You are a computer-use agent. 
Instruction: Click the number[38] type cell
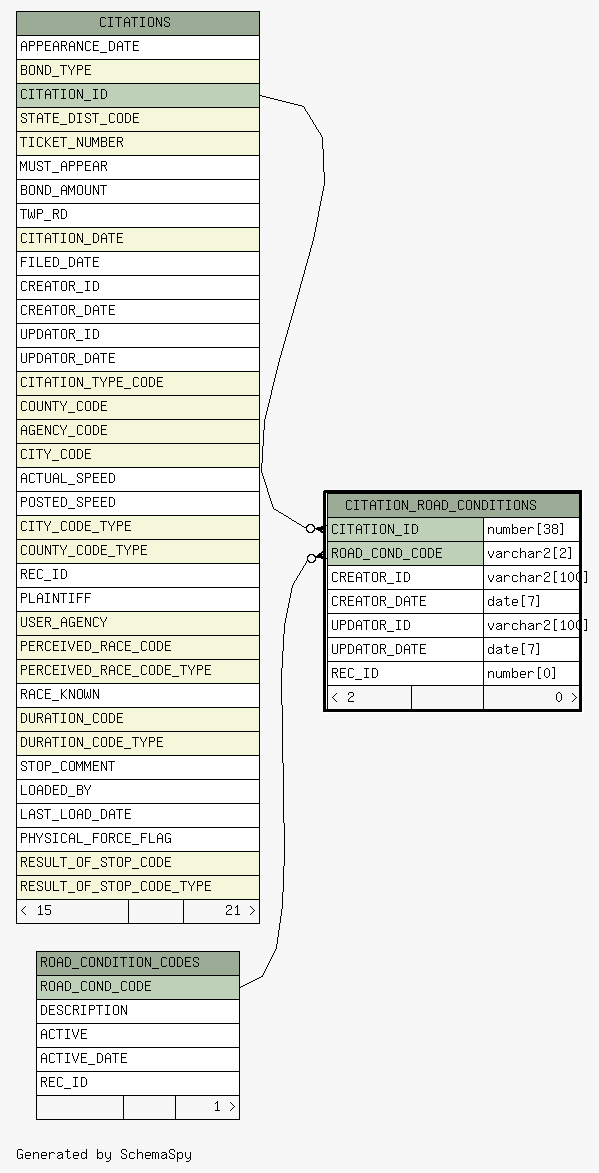[532, 530]
